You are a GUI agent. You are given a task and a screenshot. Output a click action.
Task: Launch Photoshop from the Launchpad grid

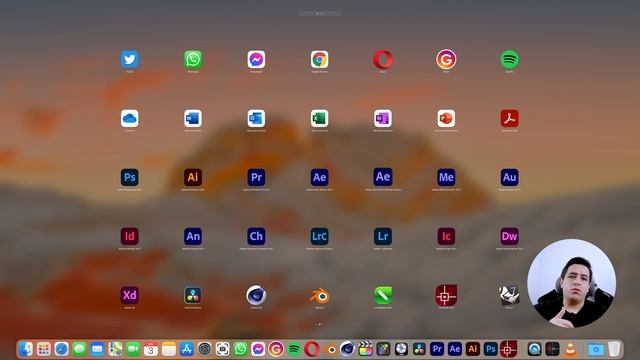(x=129, y=177)
